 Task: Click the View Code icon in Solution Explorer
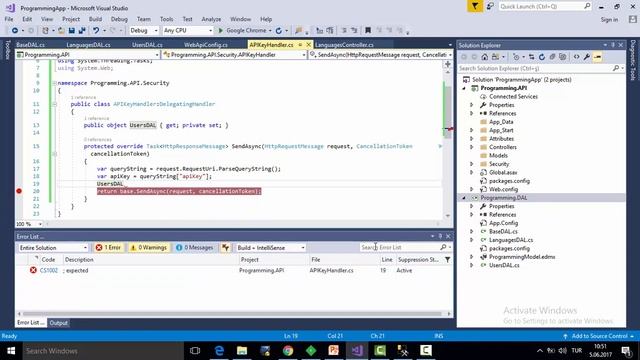pyautogui.click(x=576, y=57)
